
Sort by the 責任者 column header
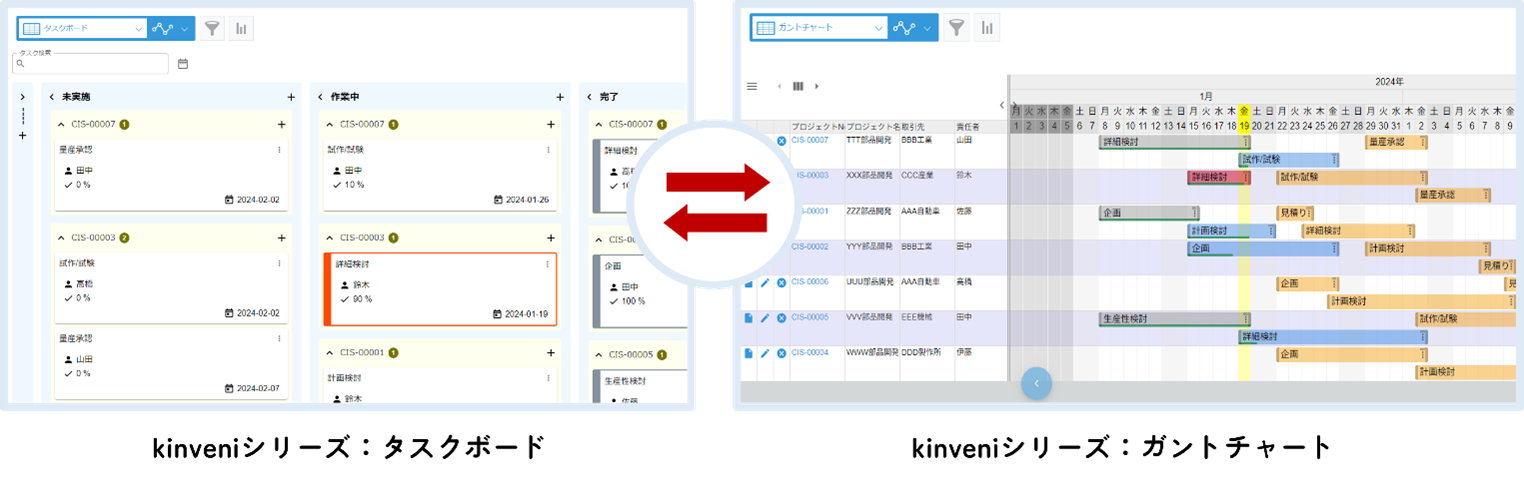(968, 127)
